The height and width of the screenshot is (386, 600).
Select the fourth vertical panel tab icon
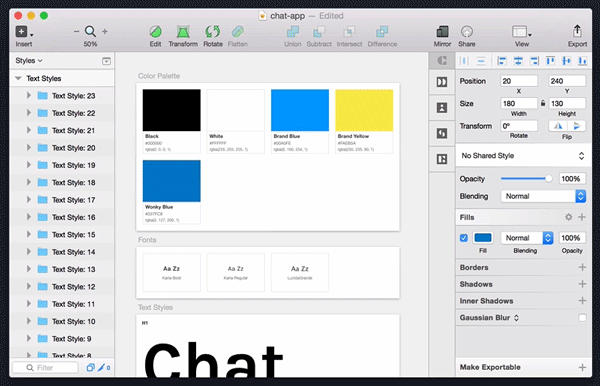(x=442, y=133)
